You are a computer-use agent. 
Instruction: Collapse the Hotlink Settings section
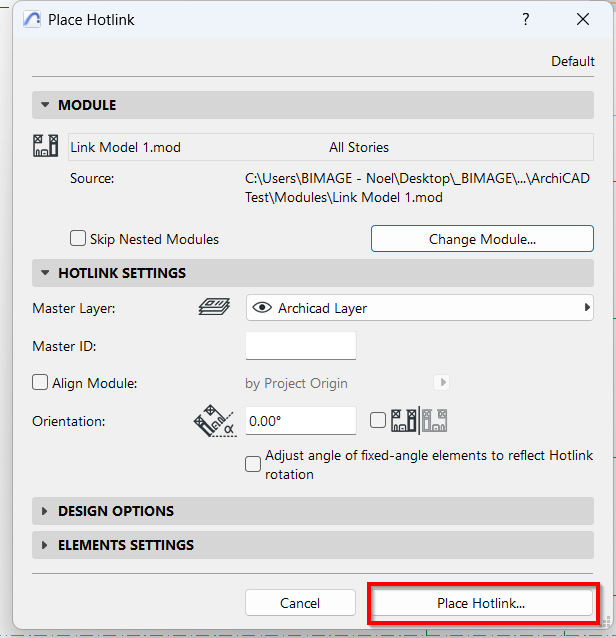pos(45,273)
